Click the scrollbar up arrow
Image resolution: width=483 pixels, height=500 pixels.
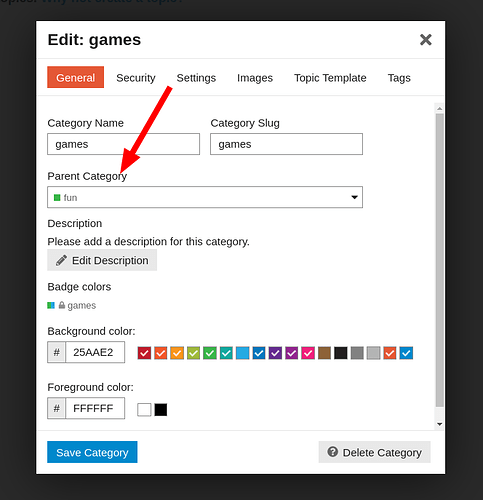pyautogui.click(x=439, y=108)
